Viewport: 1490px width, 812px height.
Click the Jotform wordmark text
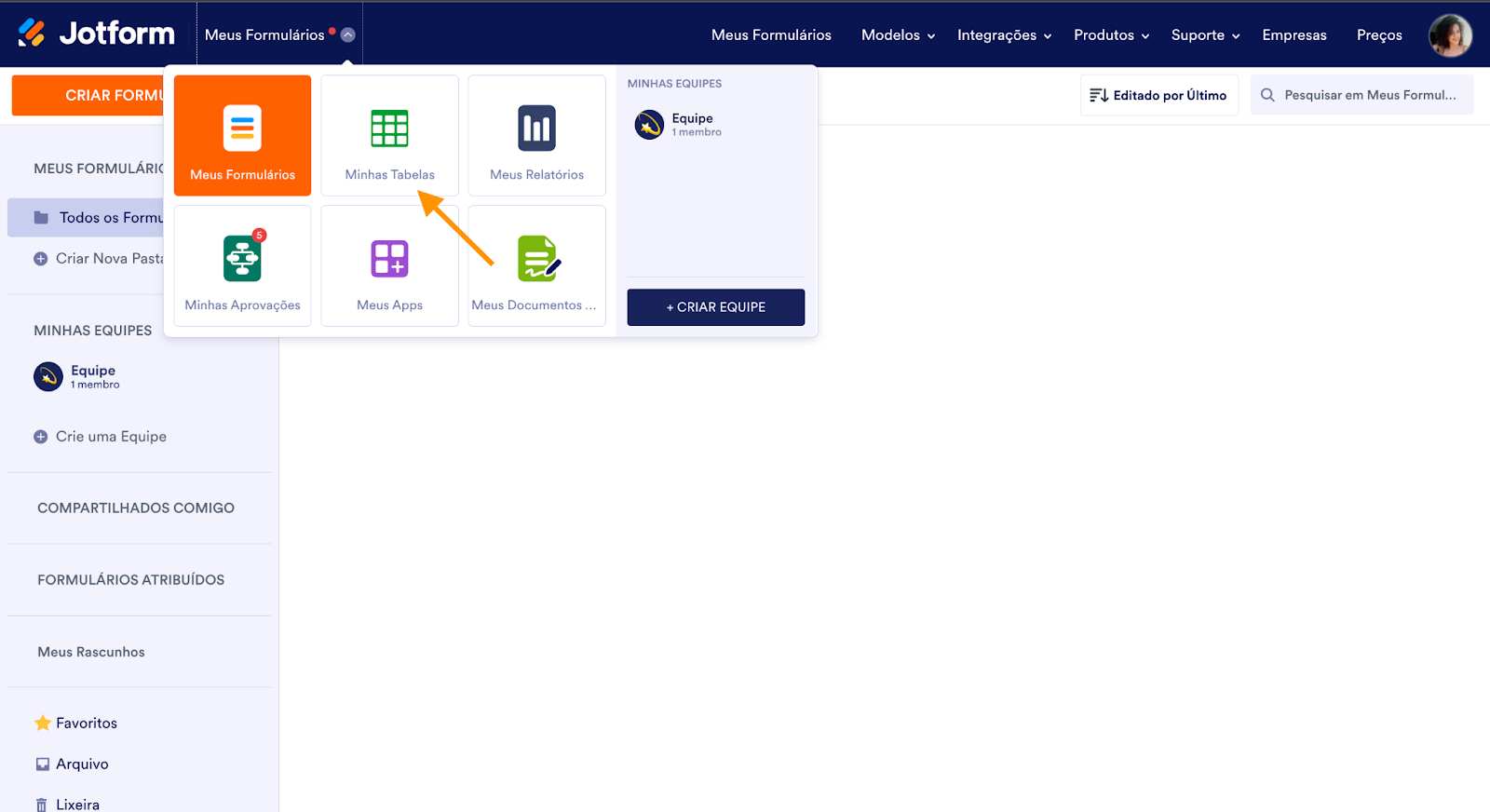(117, 34)
